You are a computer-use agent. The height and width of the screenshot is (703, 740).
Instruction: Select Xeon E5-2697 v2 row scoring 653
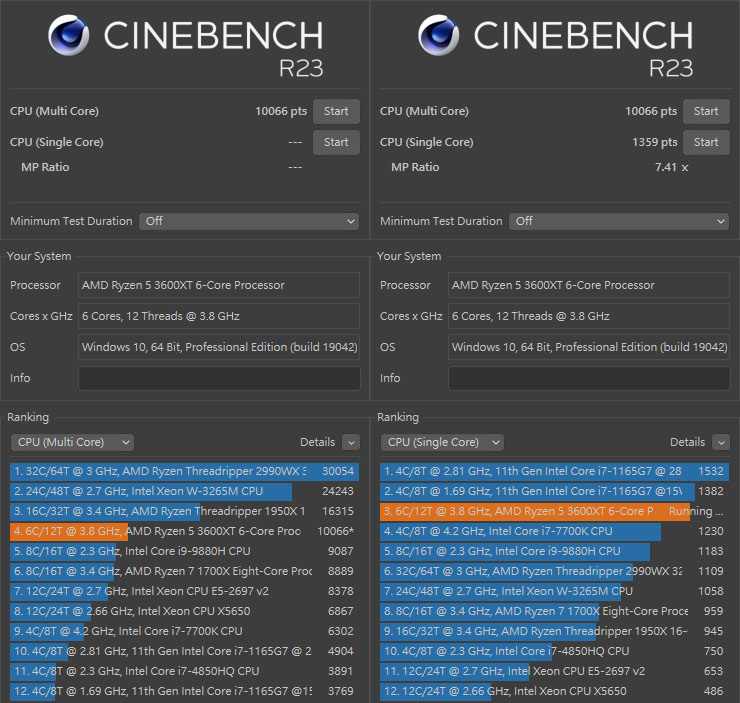click(x=554, y=671)
